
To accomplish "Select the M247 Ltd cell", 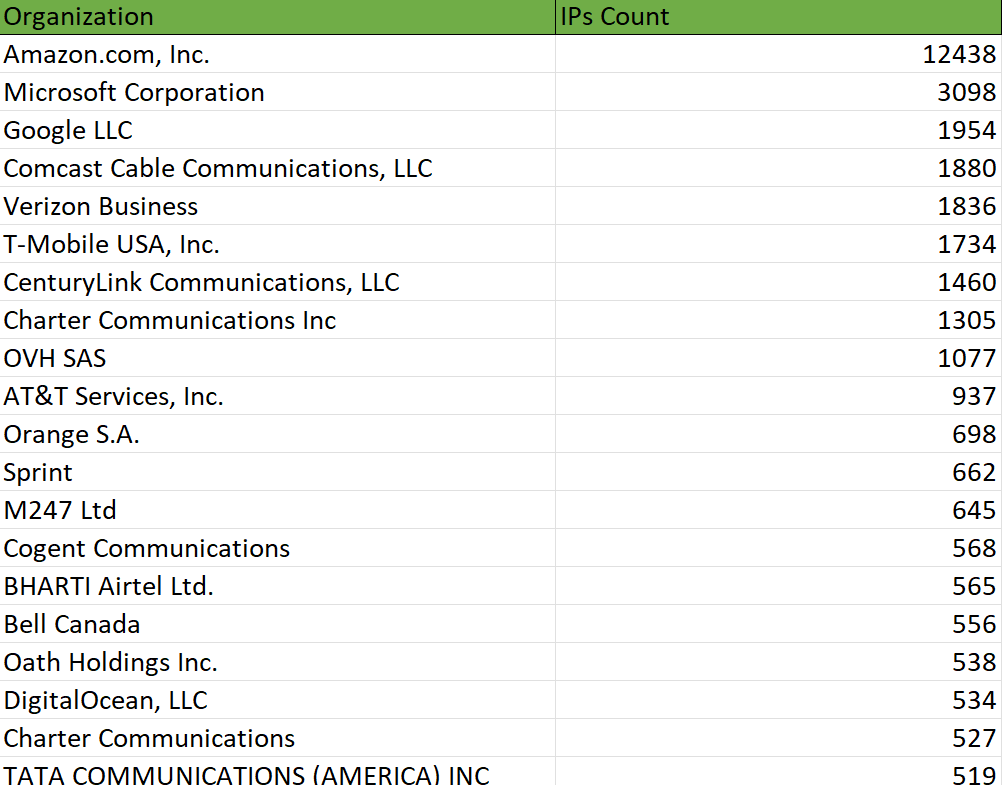I will coord(60,510).
